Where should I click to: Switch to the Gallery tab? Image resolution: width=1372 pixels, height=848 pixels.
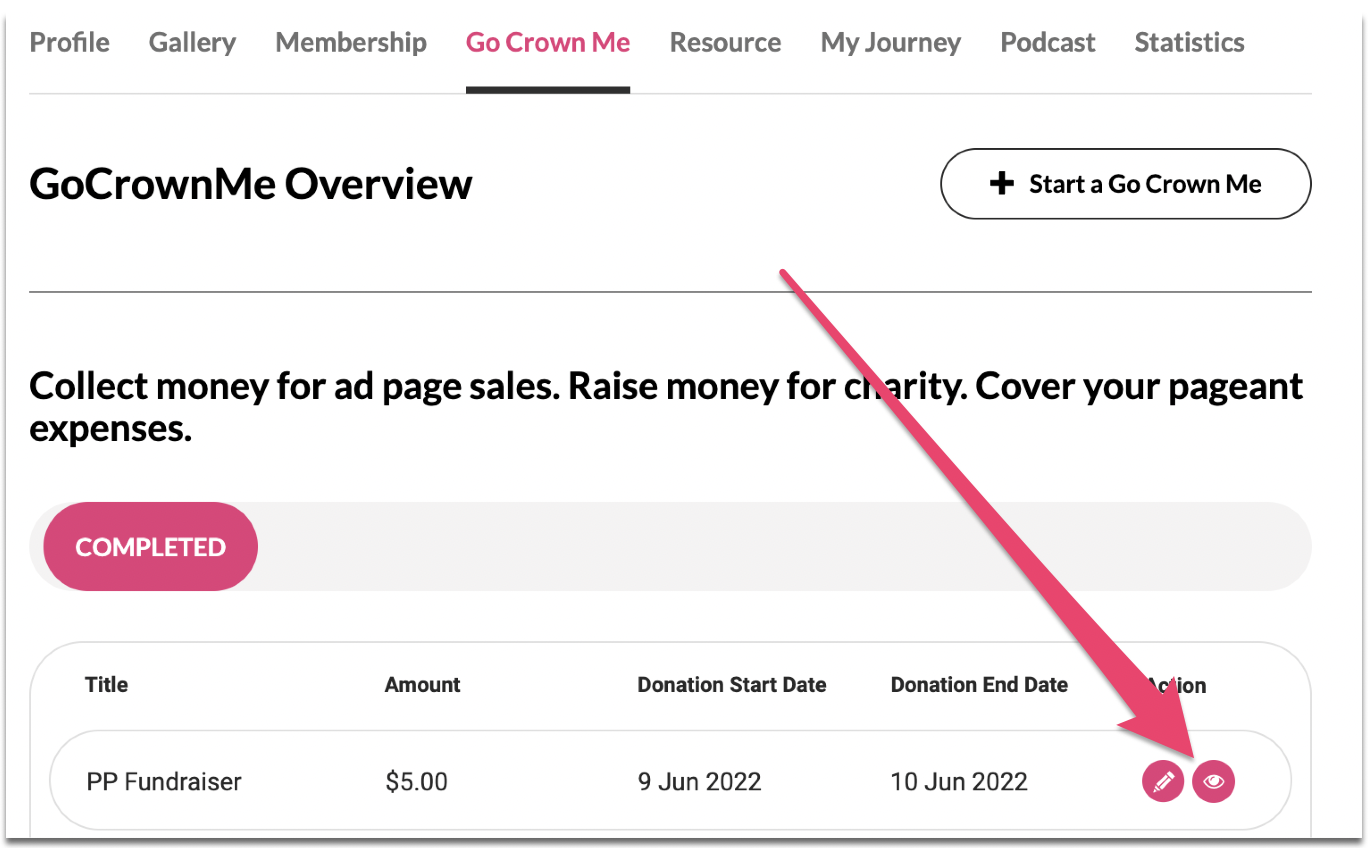[192, 43]
